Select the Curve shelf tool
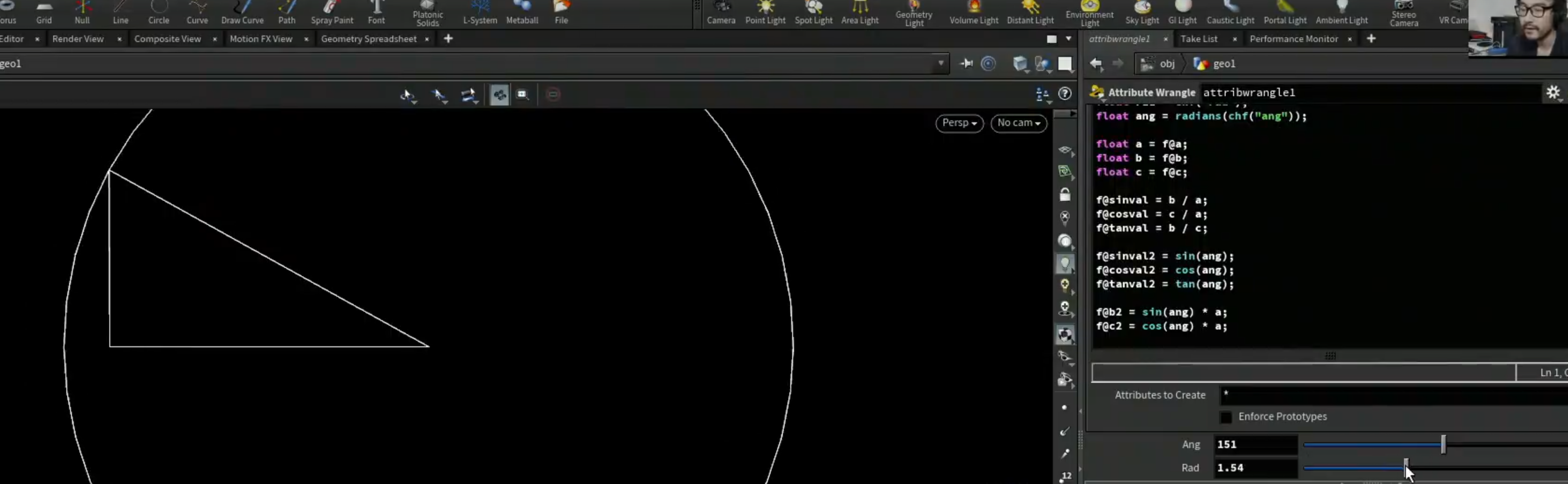The image size is (1568, 484). click(x=197, y=13)
